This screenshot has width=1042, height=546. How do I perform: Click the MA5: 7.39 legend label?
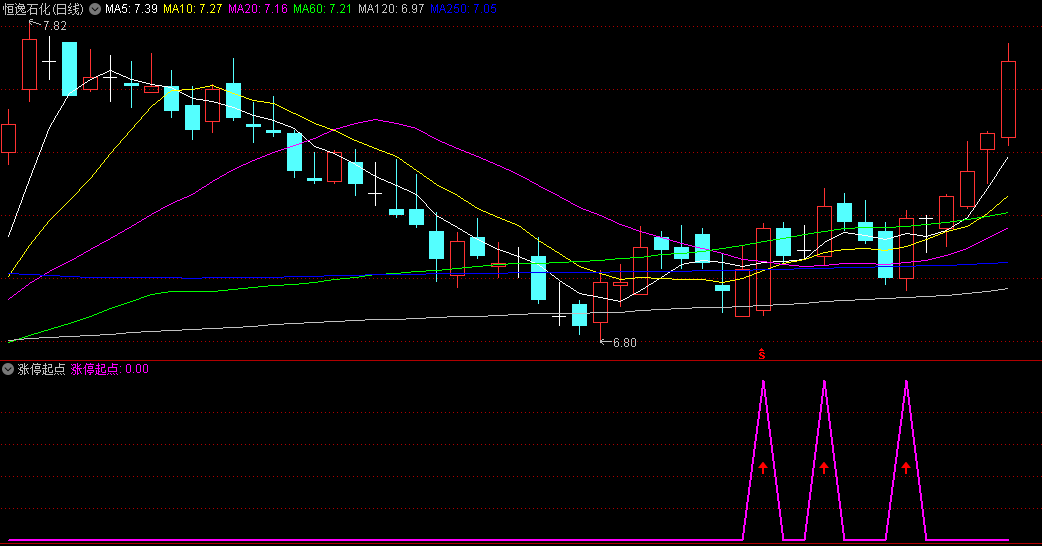132,9
